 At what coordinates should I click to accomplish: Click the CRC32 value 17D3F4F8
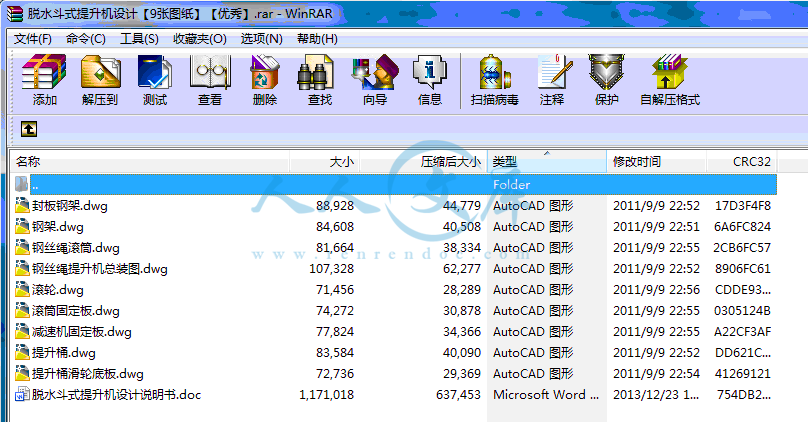point(743,206)
